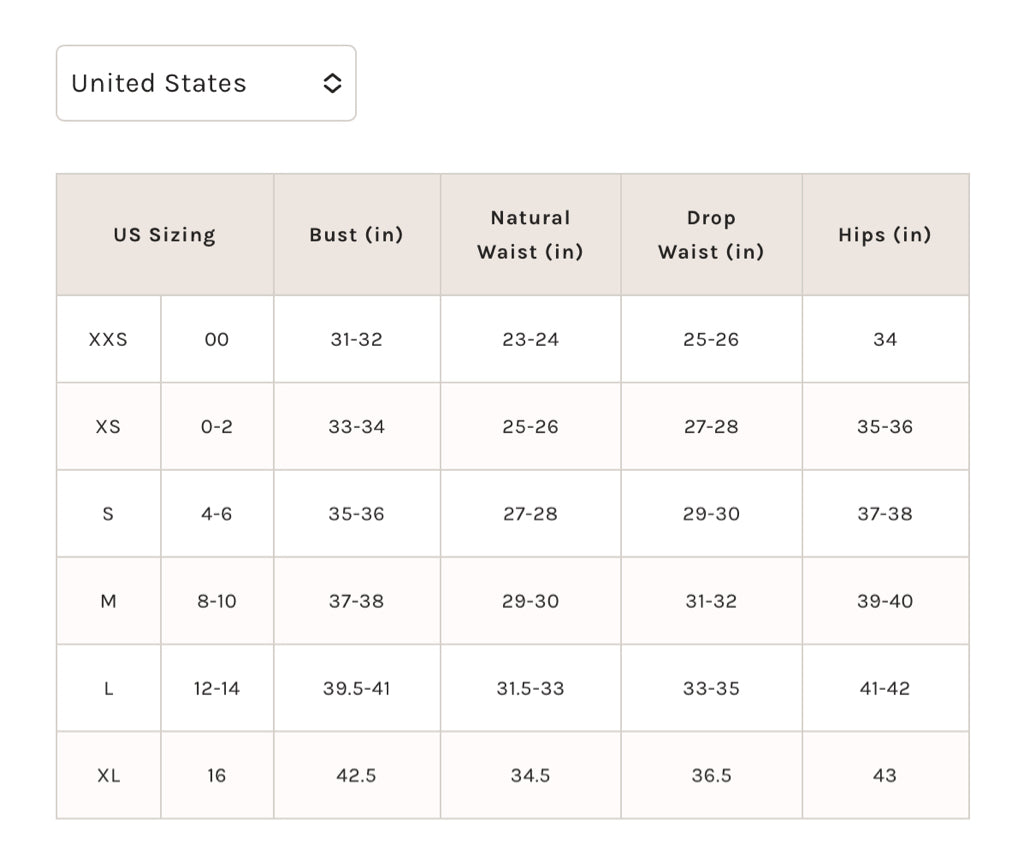The height and width of the screenshot is (861, 1024).
Task: Click the up-down chevron icon in country selector
Action: click(332, 84)
